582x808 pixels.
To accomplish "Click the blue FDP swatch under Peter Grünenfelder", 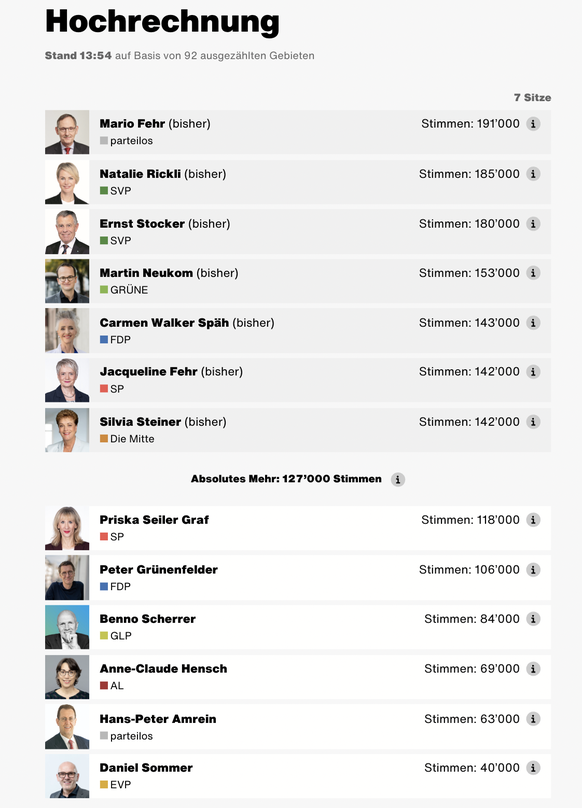I will [104, 586].
